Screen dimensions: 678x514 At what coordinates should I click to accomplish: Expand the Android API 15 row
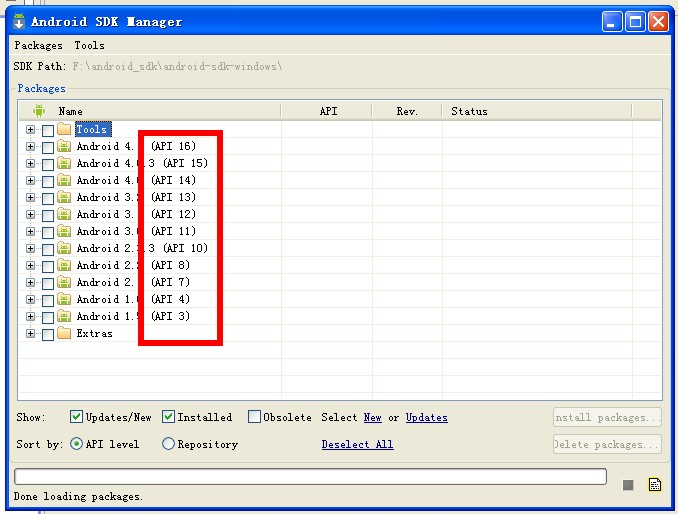pyautogui.click(x=30, y=163)
